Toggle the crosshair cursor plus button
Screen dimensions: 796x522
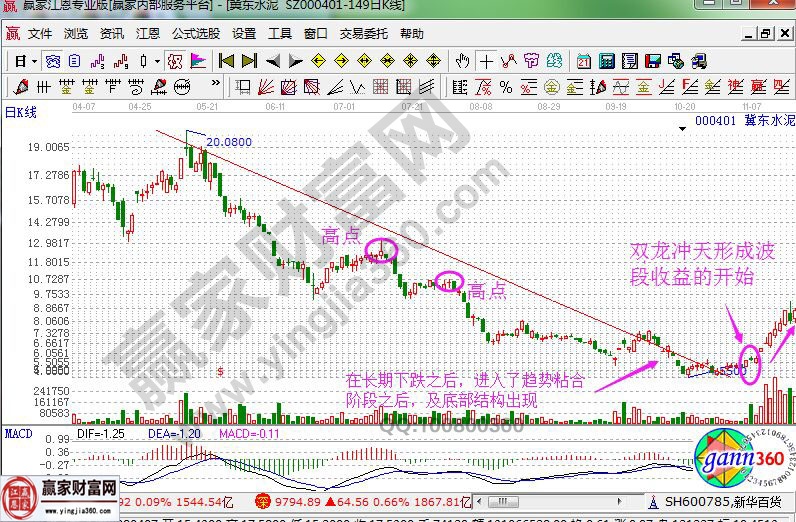(x=486, y=62)
